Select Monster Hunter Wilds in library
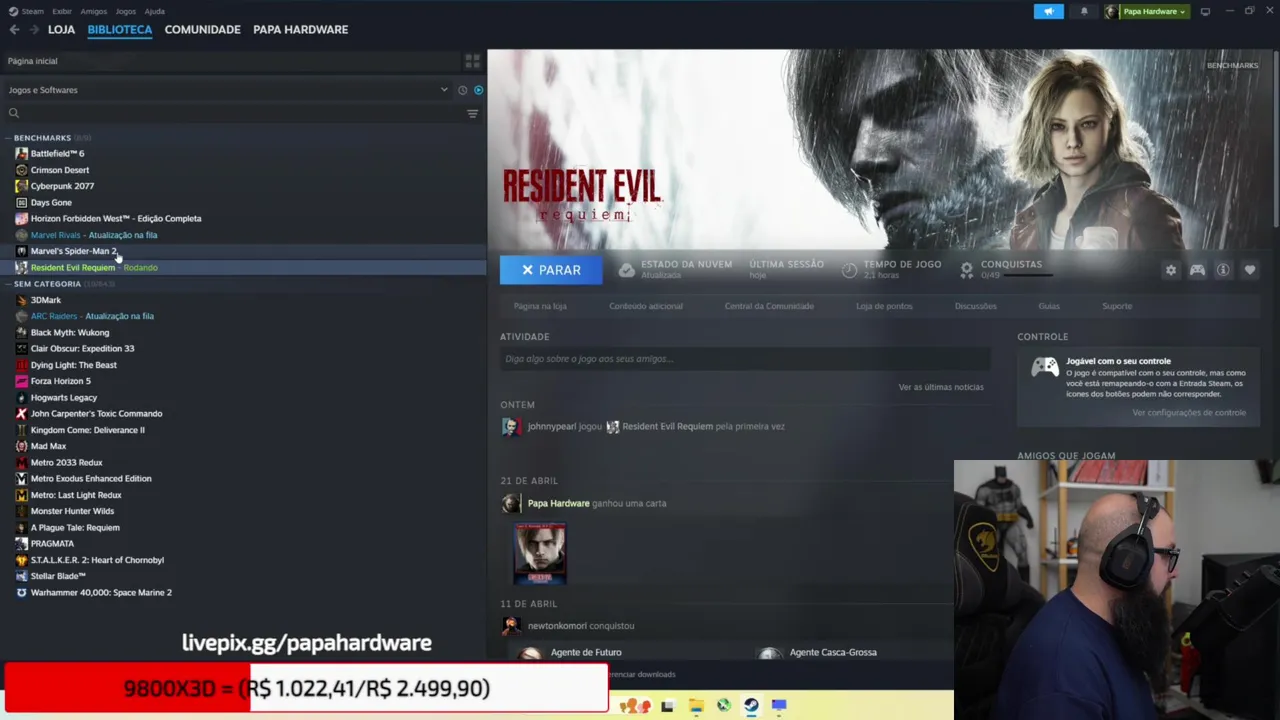The height and width of the screenshot is (720, 1280). coord(72,511)
